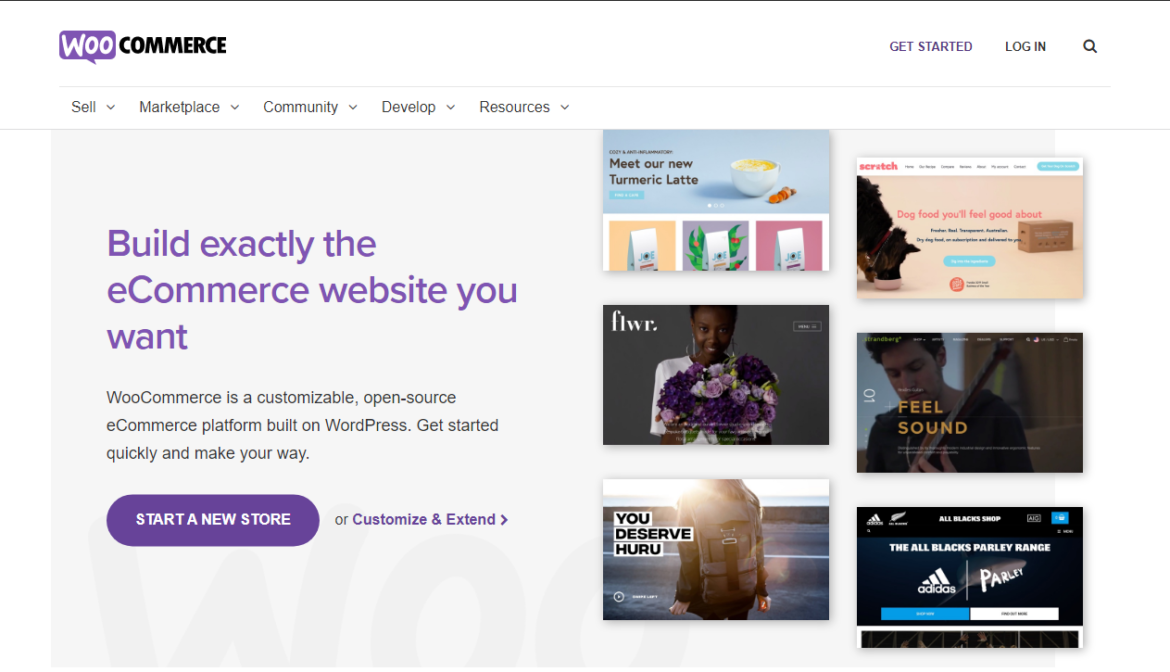This screenshot has width=1170, height=672.
Task: Open the Scratch dog food store thumbnail
Action: 969,228
